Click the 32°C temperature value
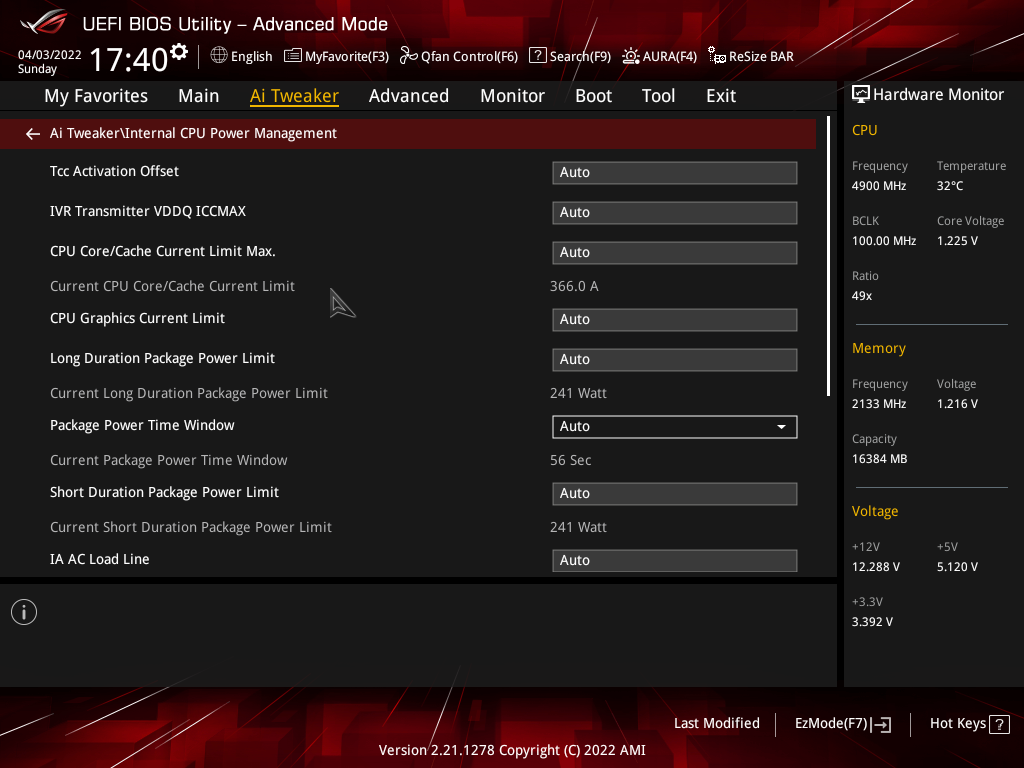1024x768 pixels. [x=950, y=186]
